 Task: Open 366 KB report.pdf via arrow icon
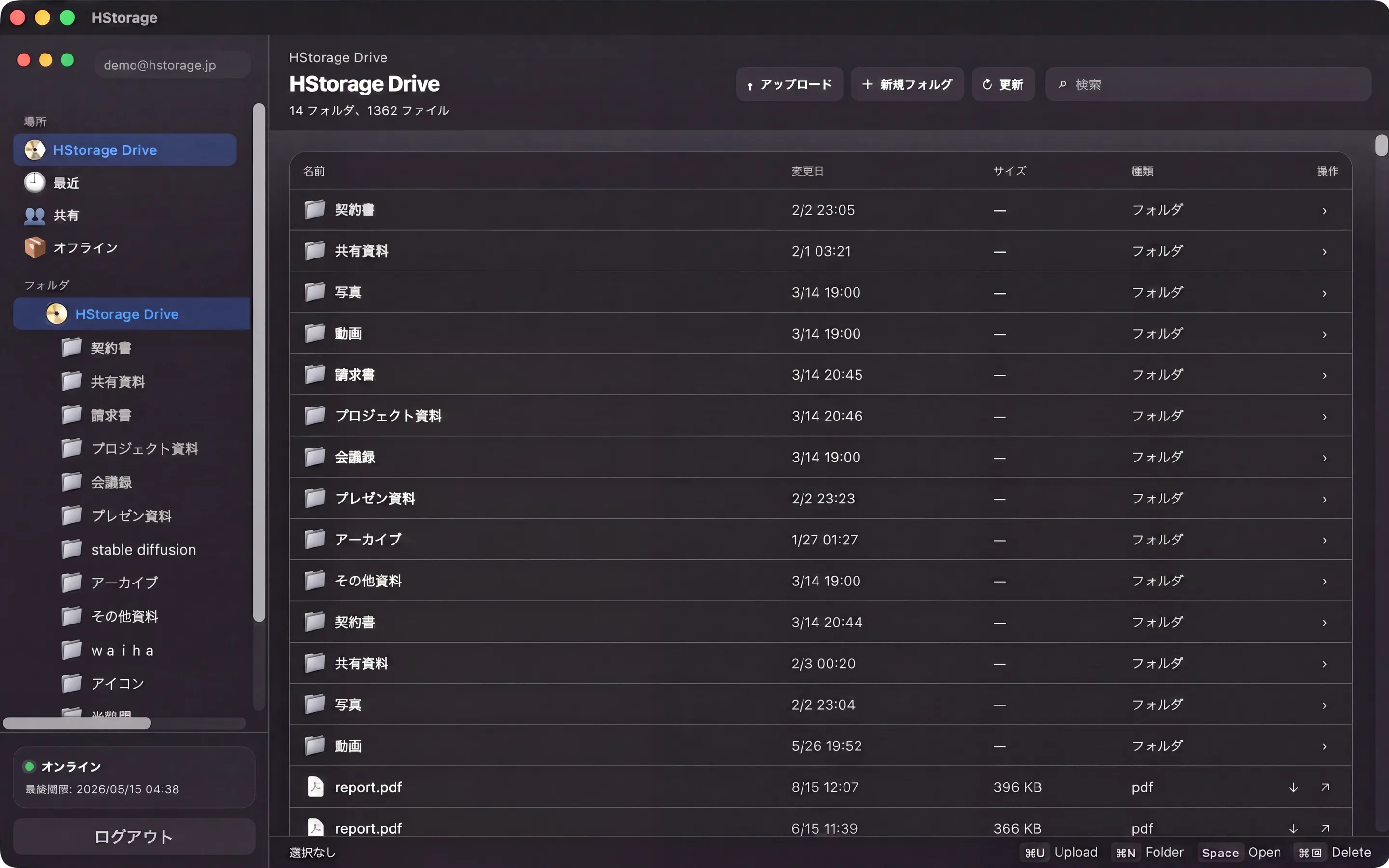click(x=1325, y=828)
